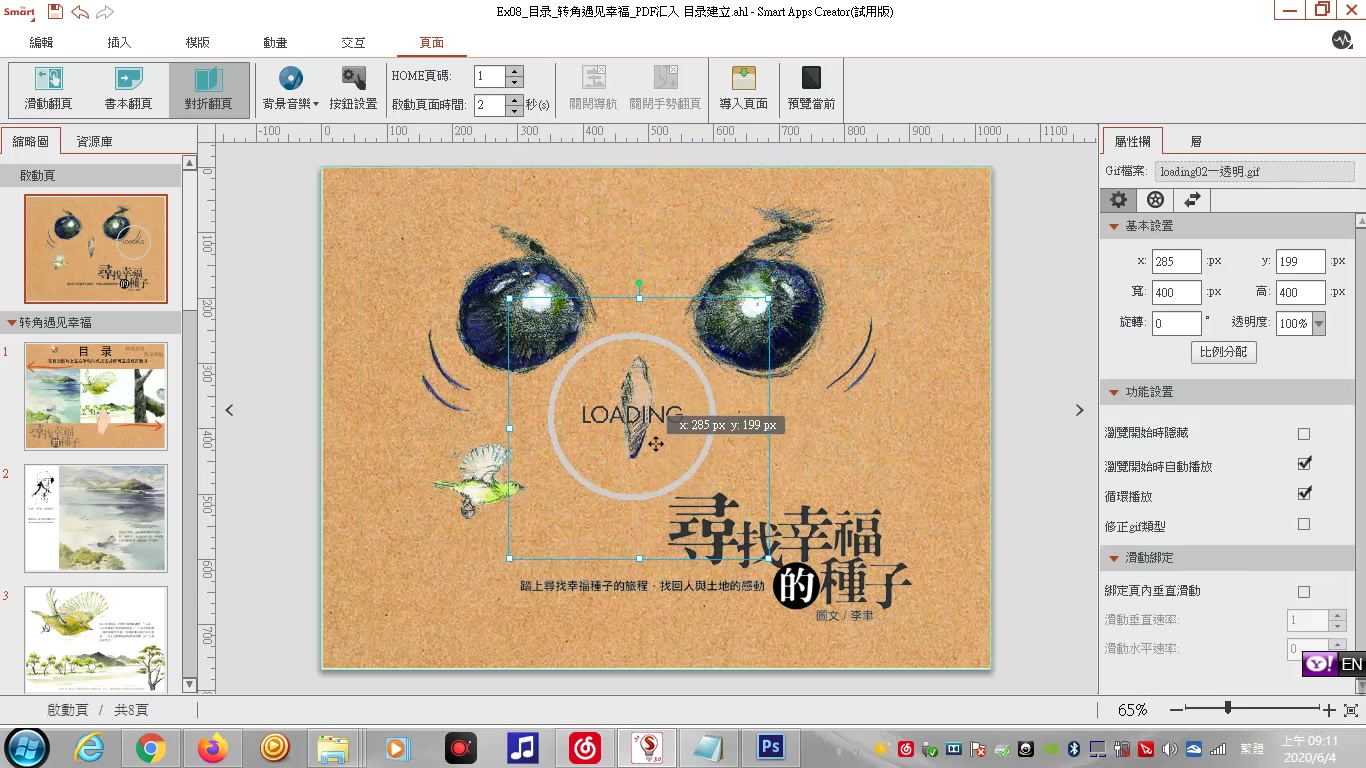
Task: Check the 修正gif類型 option
Action: (1304, 523)
